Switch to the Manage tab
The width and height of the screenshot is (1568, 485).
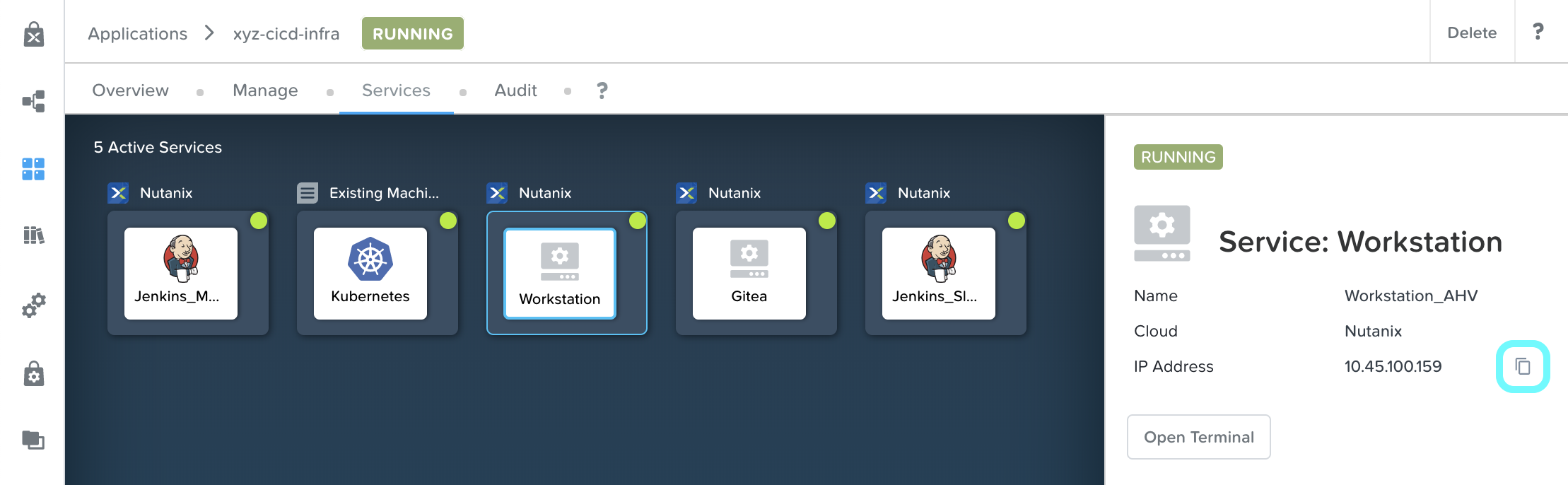point(265,90)
